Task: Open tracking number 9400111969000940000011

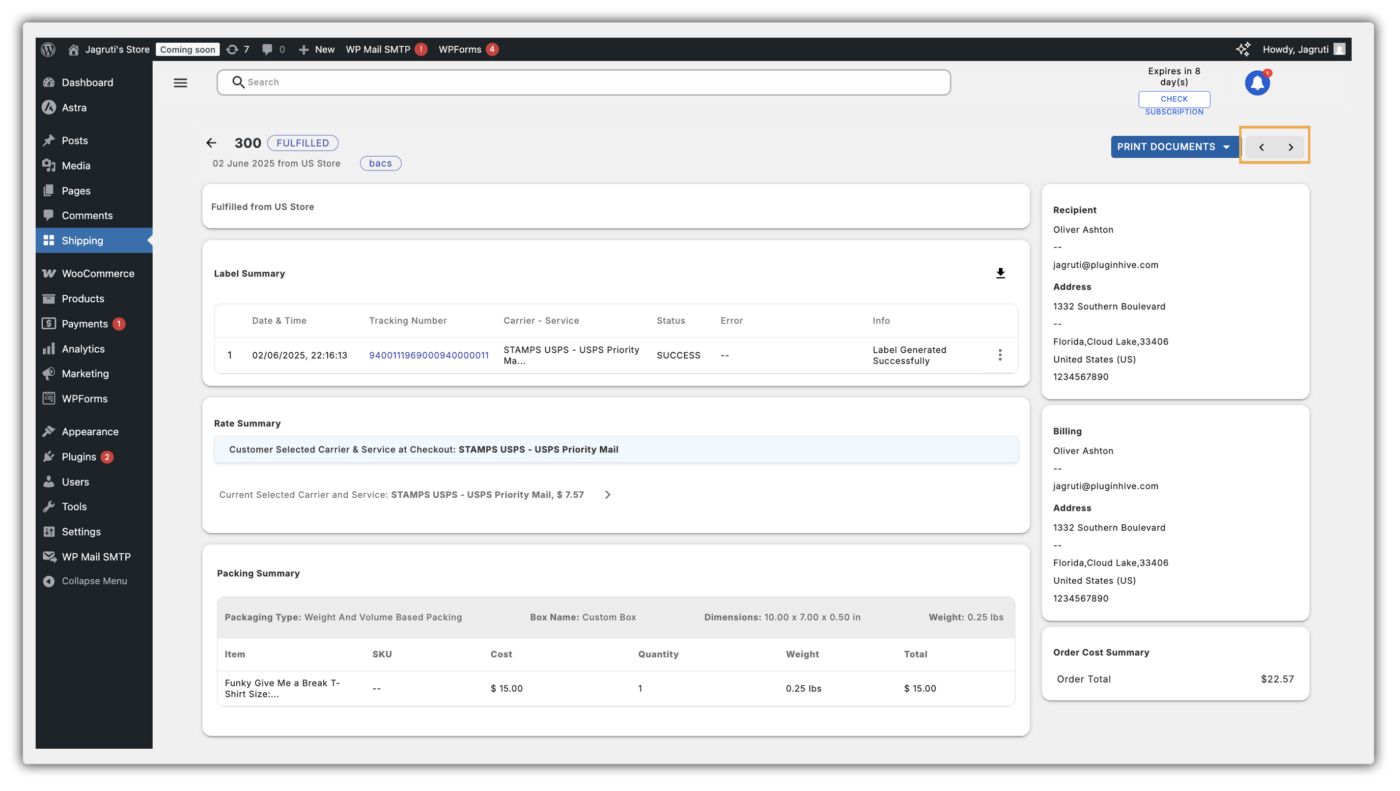Action: coord(429,355)
